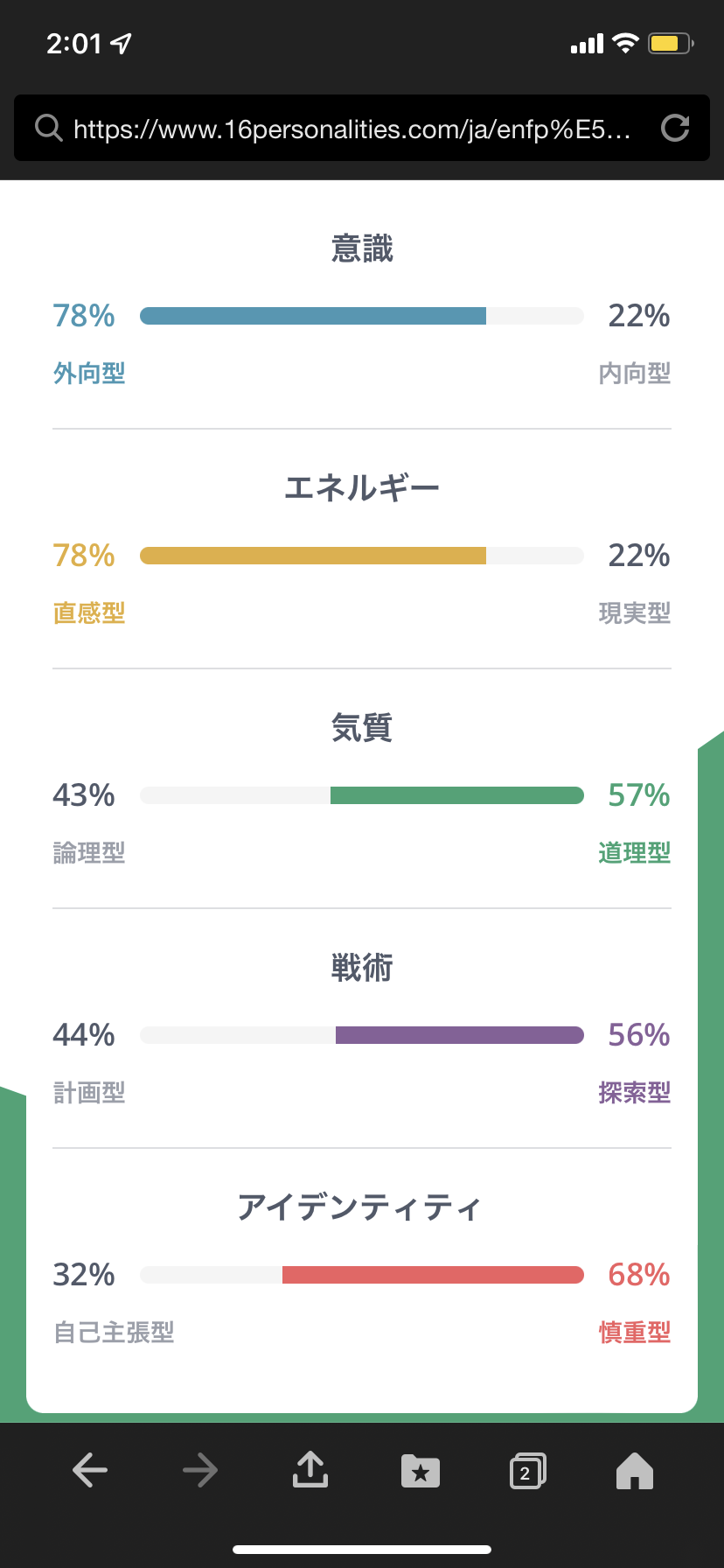Tap the browser back arrow

(x=90, y=1470)
